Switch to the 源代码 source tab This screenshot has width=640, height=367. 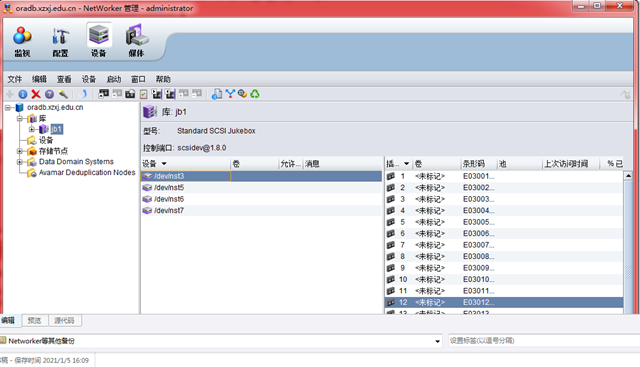pos(64,320)
